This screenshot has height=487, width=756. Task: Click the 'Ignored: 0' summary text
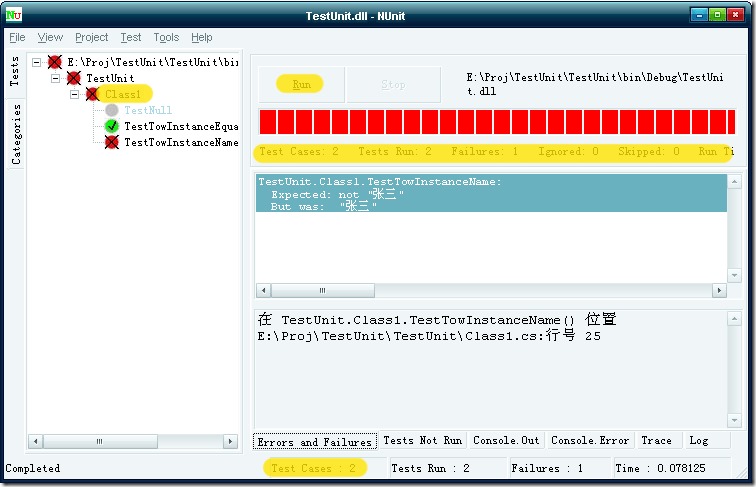pos(568,151)
